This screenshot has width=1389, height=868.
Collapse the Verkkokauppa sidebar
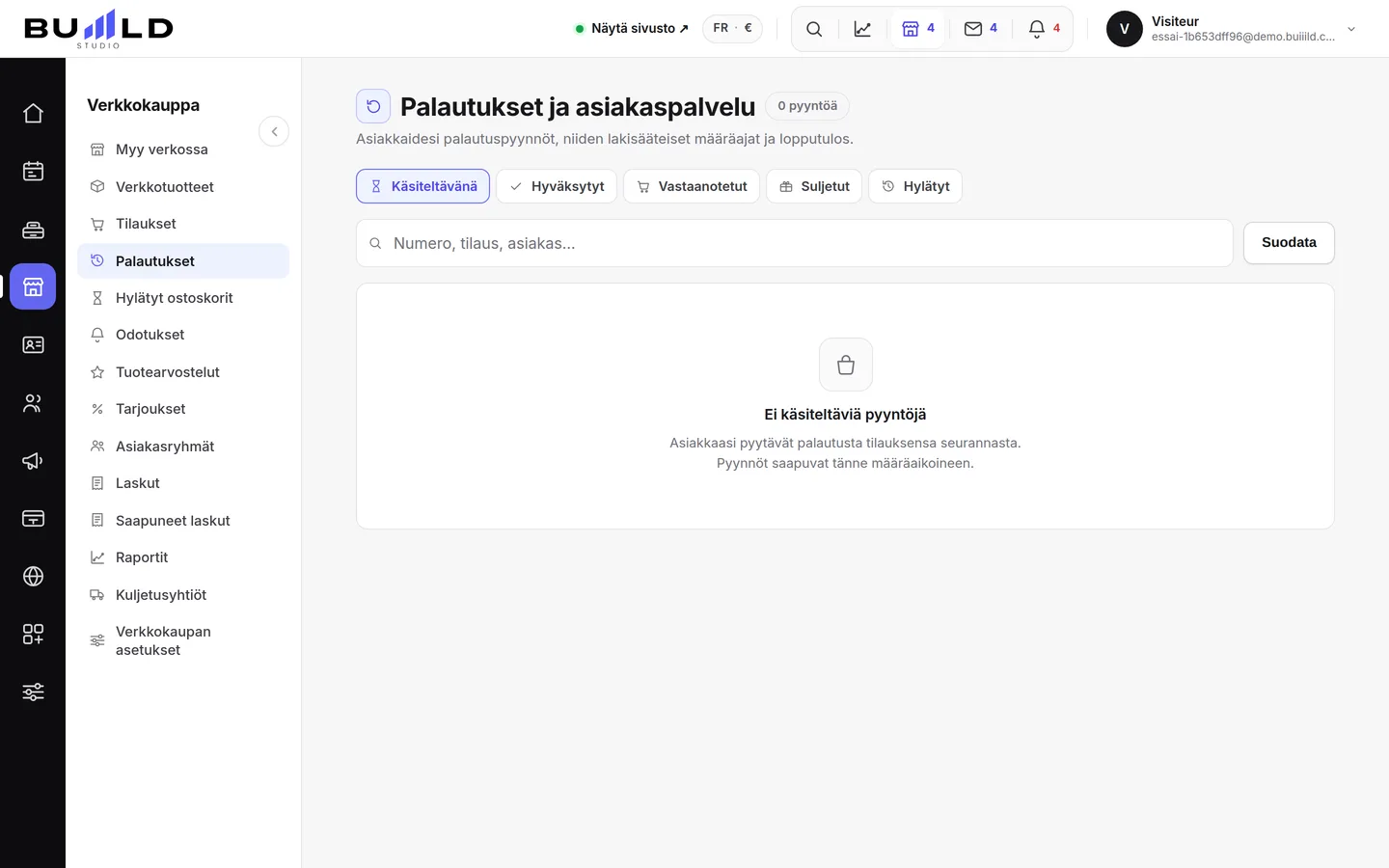tap(274, 131)
